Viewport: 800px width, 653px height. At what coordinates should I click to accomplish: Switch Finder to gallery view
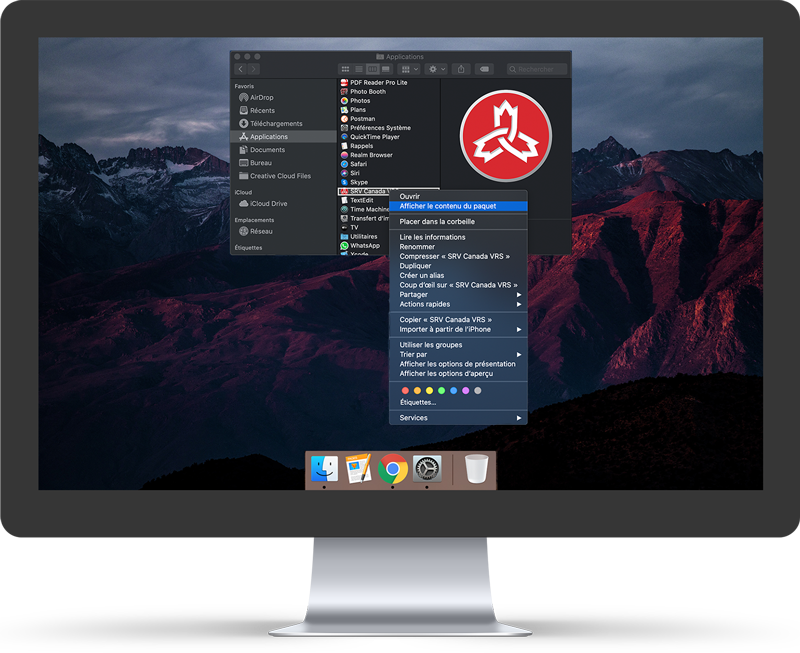[386, 69]
